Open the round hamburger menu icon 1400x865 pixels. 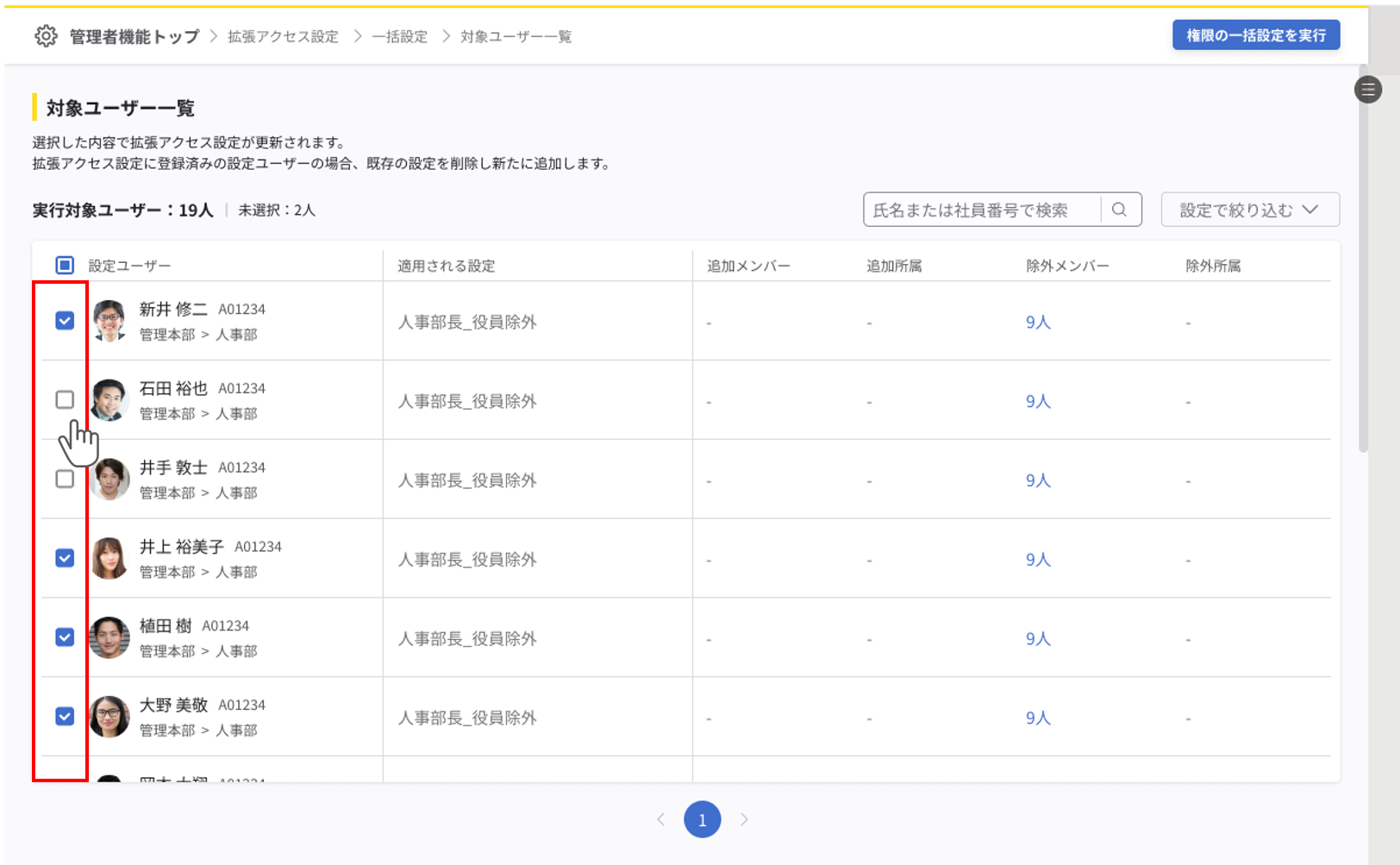click(1367, 90)
